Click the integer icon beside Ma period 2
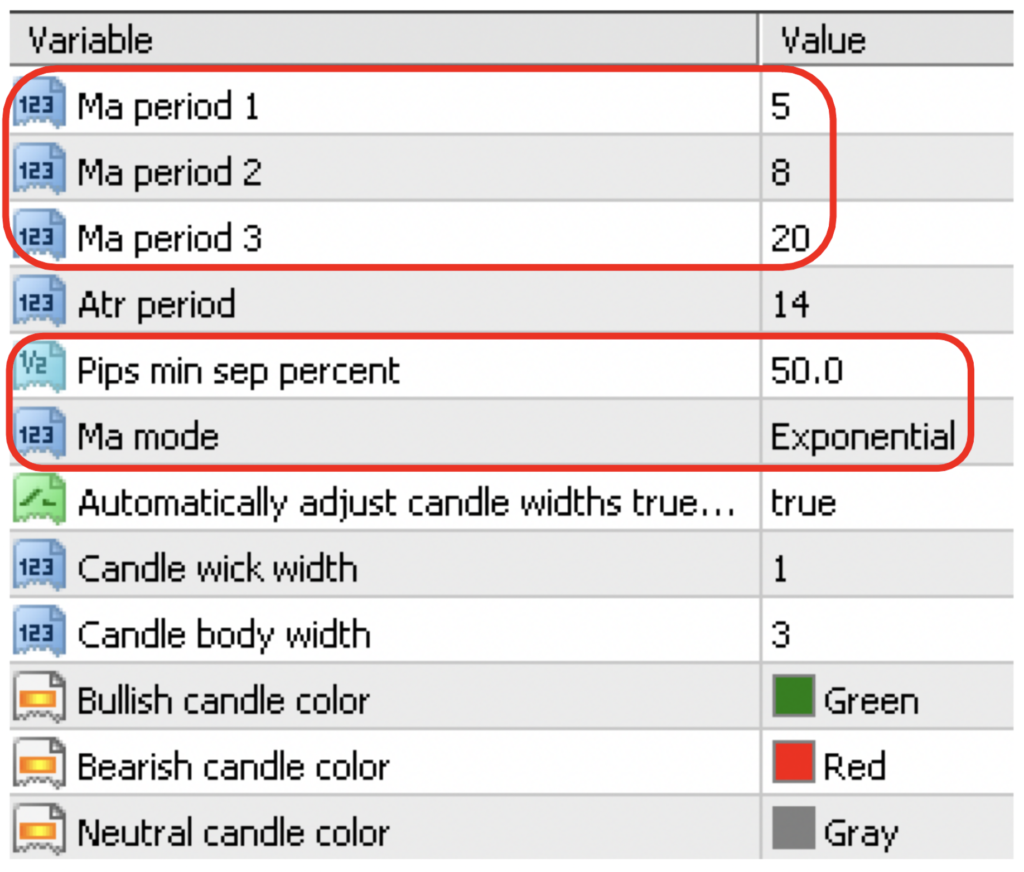The width and height of the screenshot is (1024, 872). (39, 172)
